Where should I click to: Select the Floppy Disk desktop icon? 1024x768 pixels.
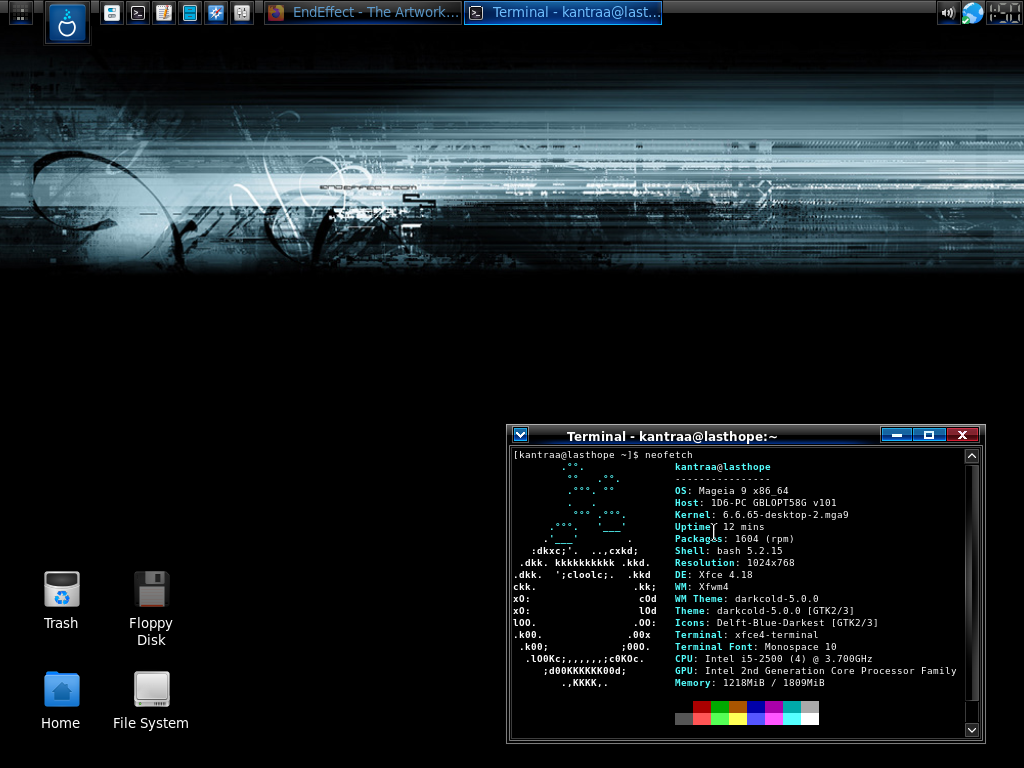coord(152,589)
